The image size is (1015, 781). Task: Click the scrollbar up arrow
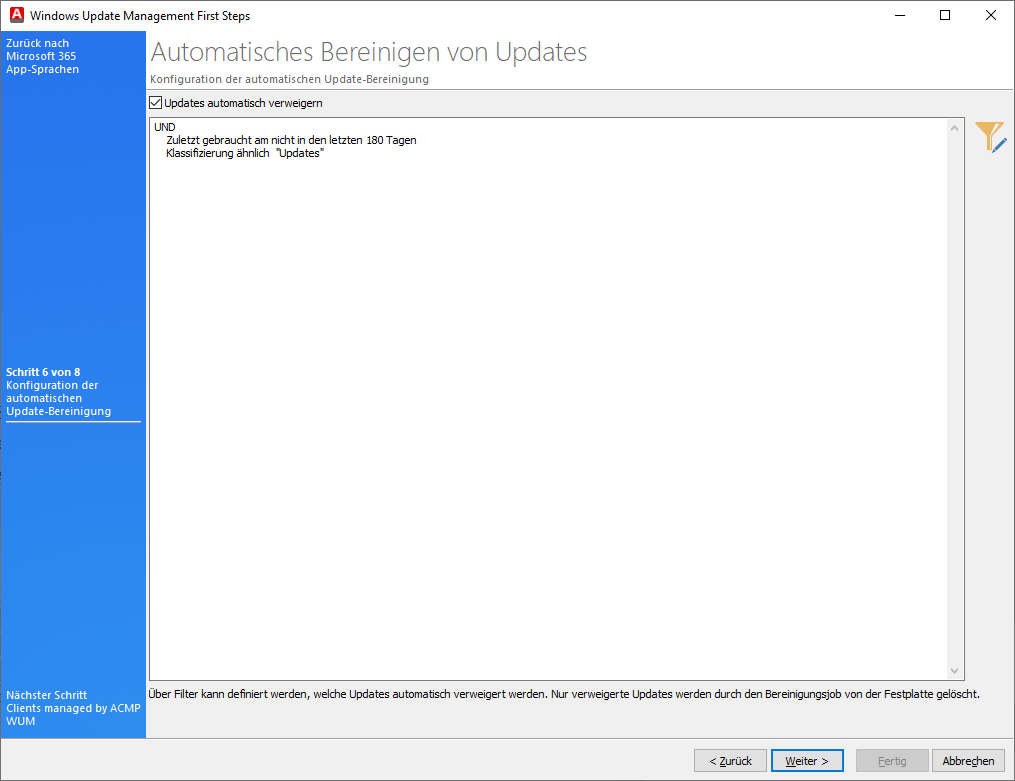coord(954,127)
